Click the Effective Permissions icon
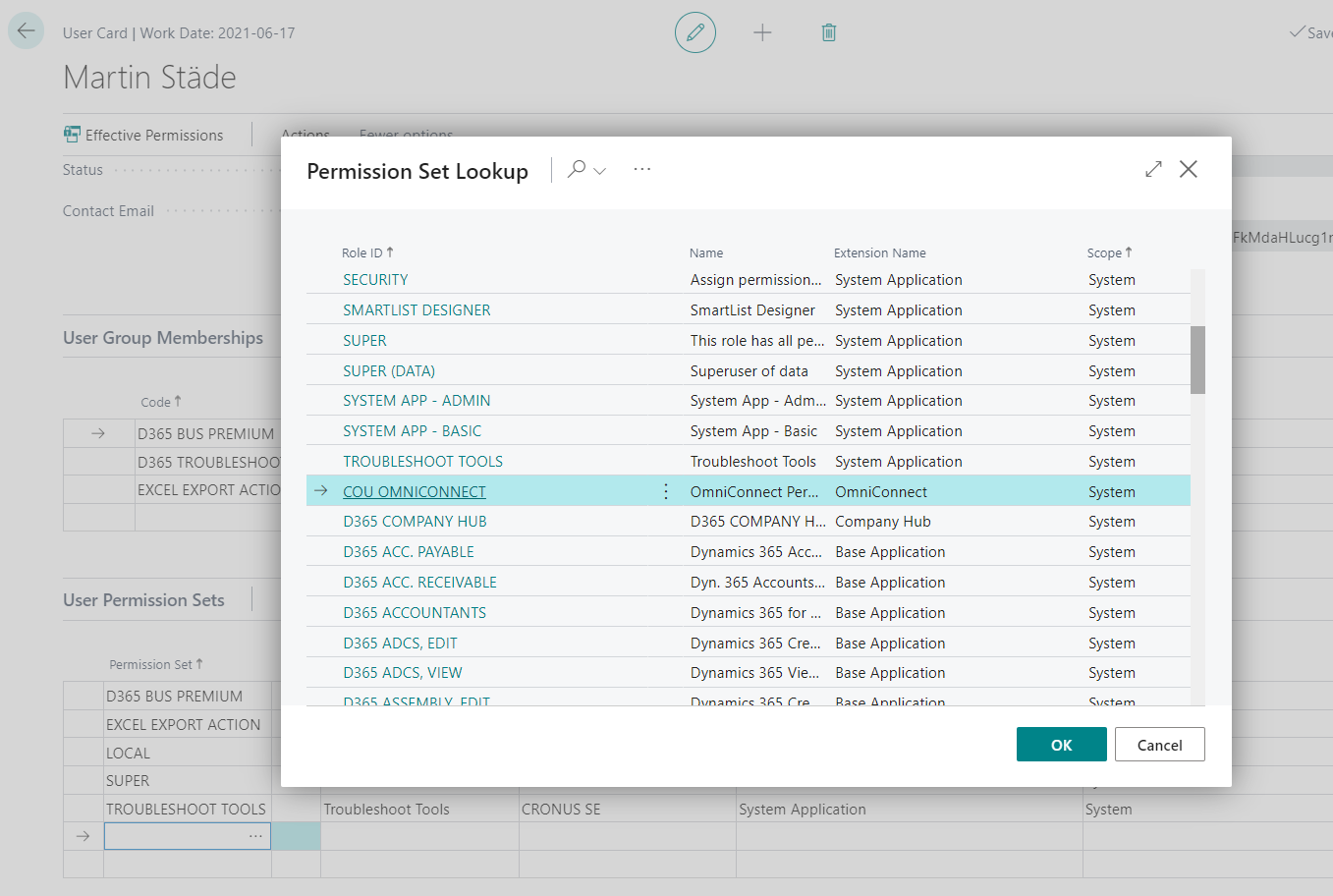 click(72, 133)
